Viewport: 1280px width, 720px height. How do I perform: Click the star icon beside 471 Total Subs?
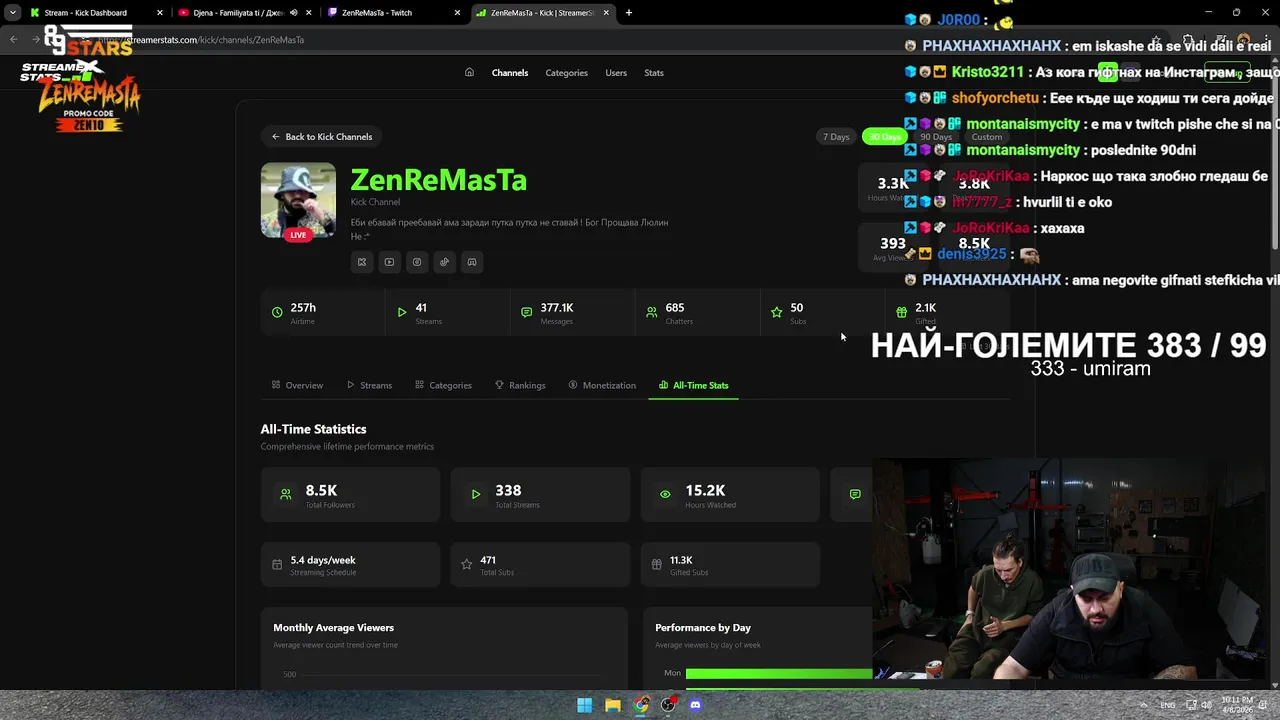pyautogui.click(x=466, y=564)
